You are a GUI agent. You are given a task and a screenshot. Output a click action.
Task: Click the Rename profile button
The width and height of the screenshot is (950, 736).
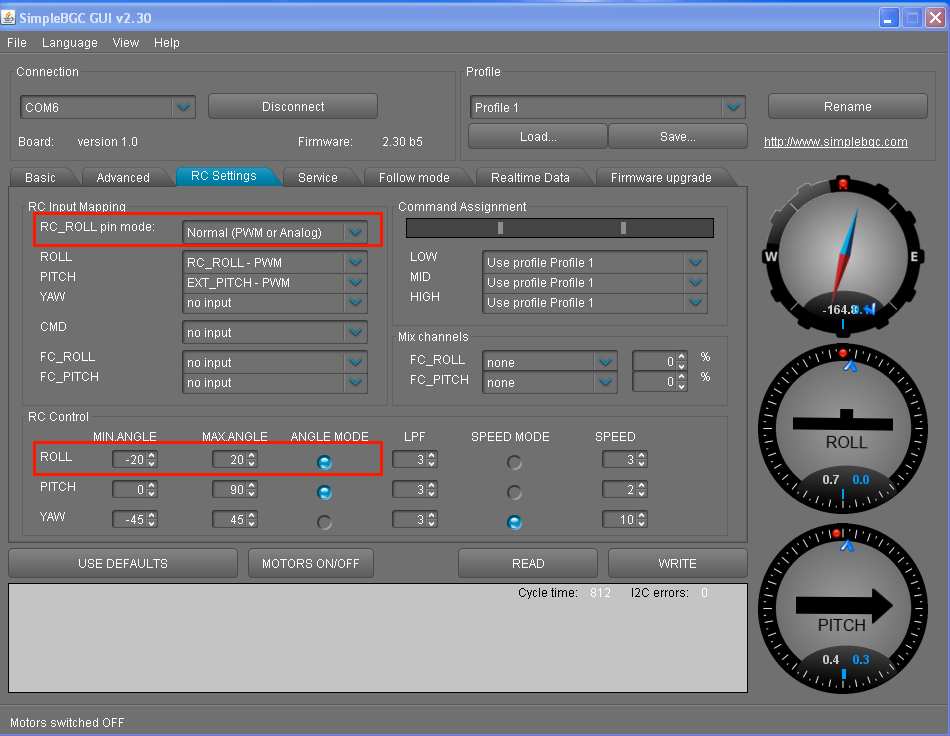coord(848,107)
